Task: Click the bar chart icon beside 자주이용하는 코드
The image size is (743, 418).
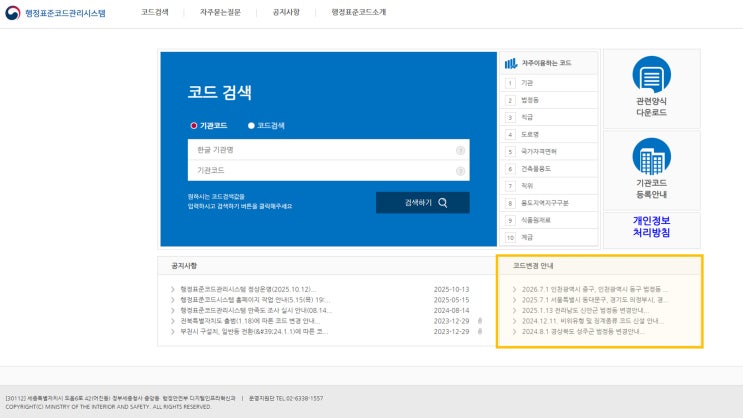Action: [511, 63]
